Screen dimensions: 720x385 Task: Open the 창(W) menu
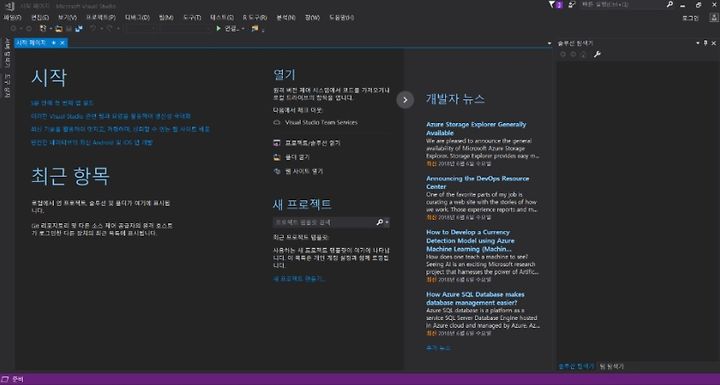[x=312, y=17]
